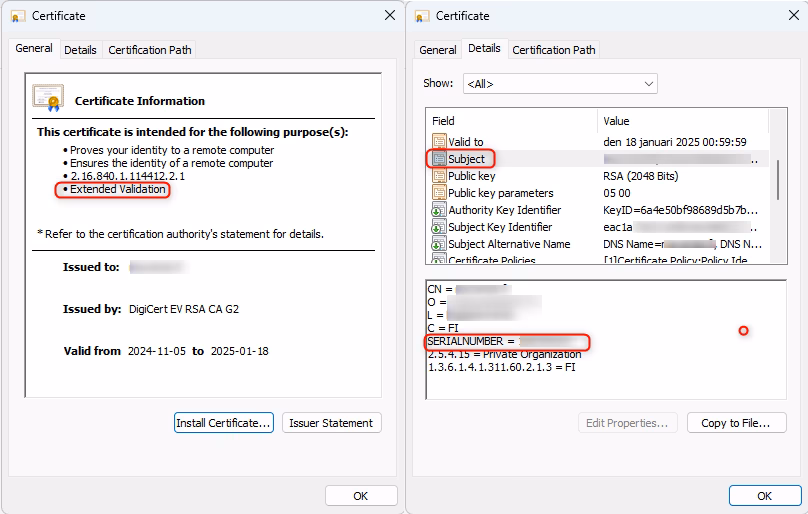
Task: Switch to General tab in right dialog
Action: pyautogui.click(x=437, y=49)
